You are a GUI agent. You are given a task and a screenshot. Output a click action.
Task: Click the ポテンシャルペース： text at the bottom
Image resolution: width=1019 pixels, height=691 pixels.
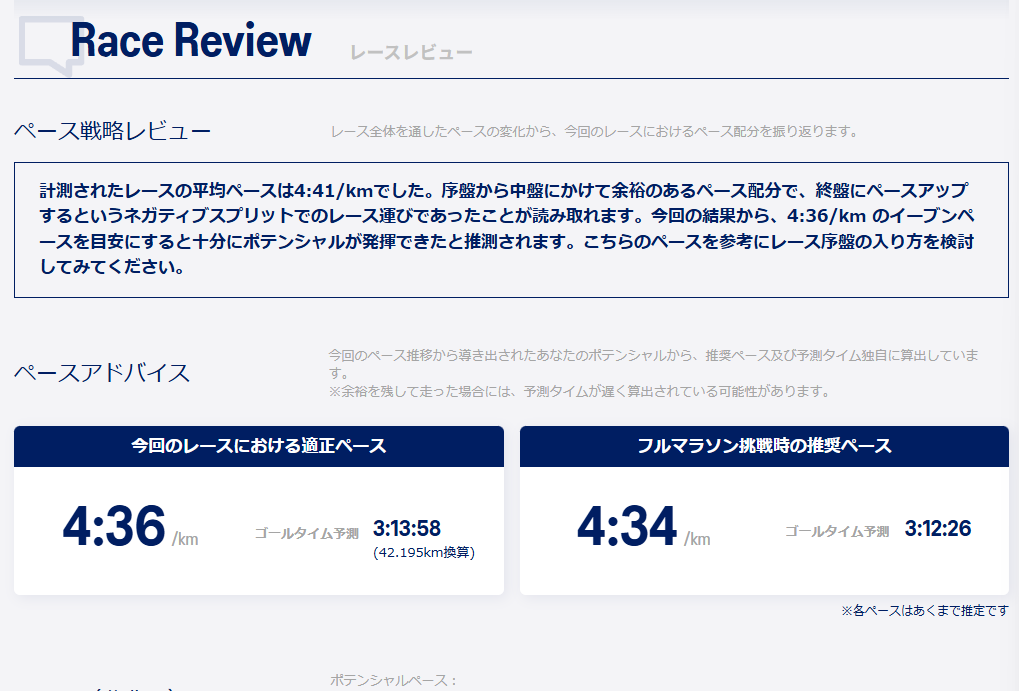pyautogui.click(x=393, y=680)
